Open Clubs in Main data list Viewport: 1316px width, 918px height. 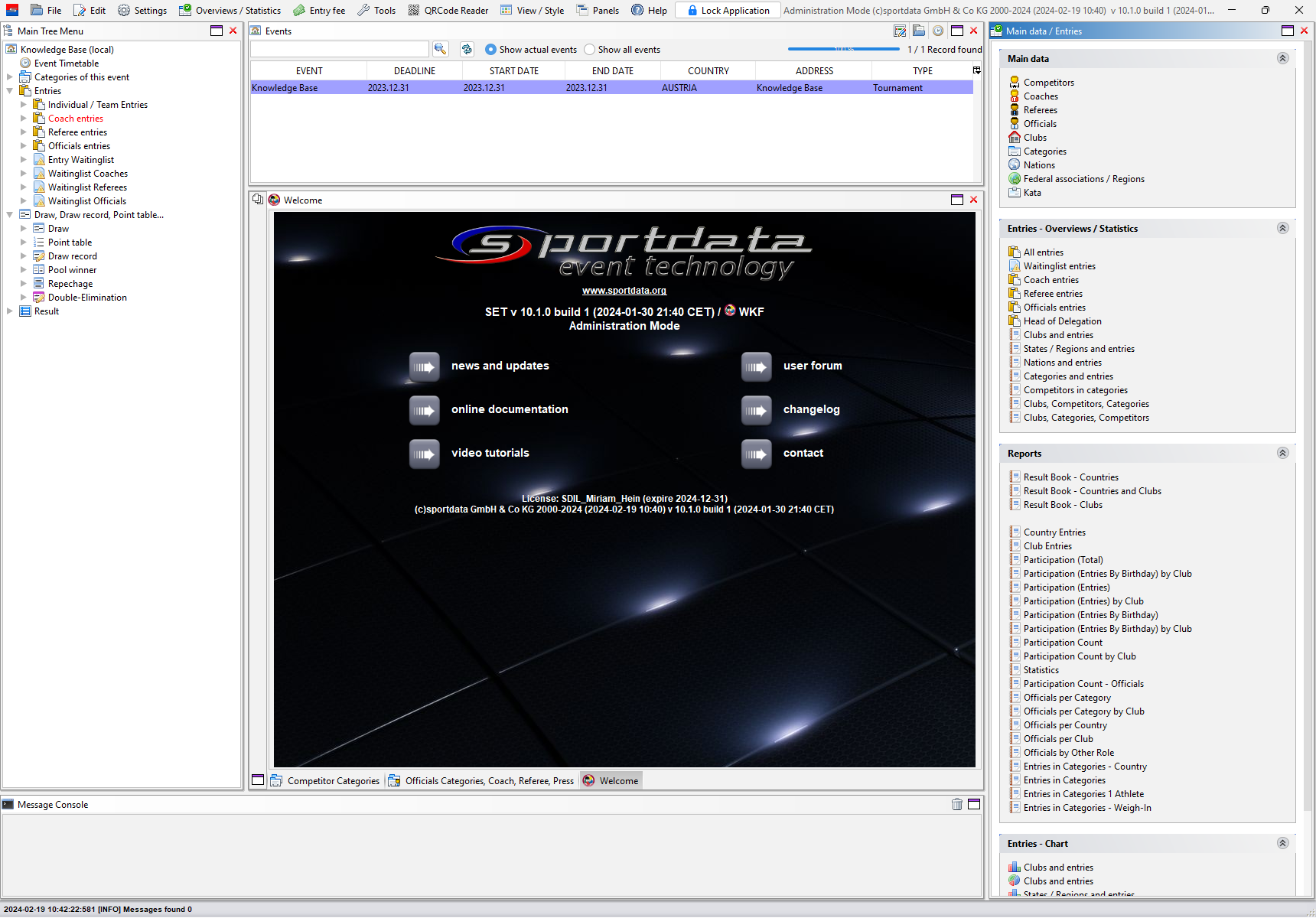[1035, 138]
